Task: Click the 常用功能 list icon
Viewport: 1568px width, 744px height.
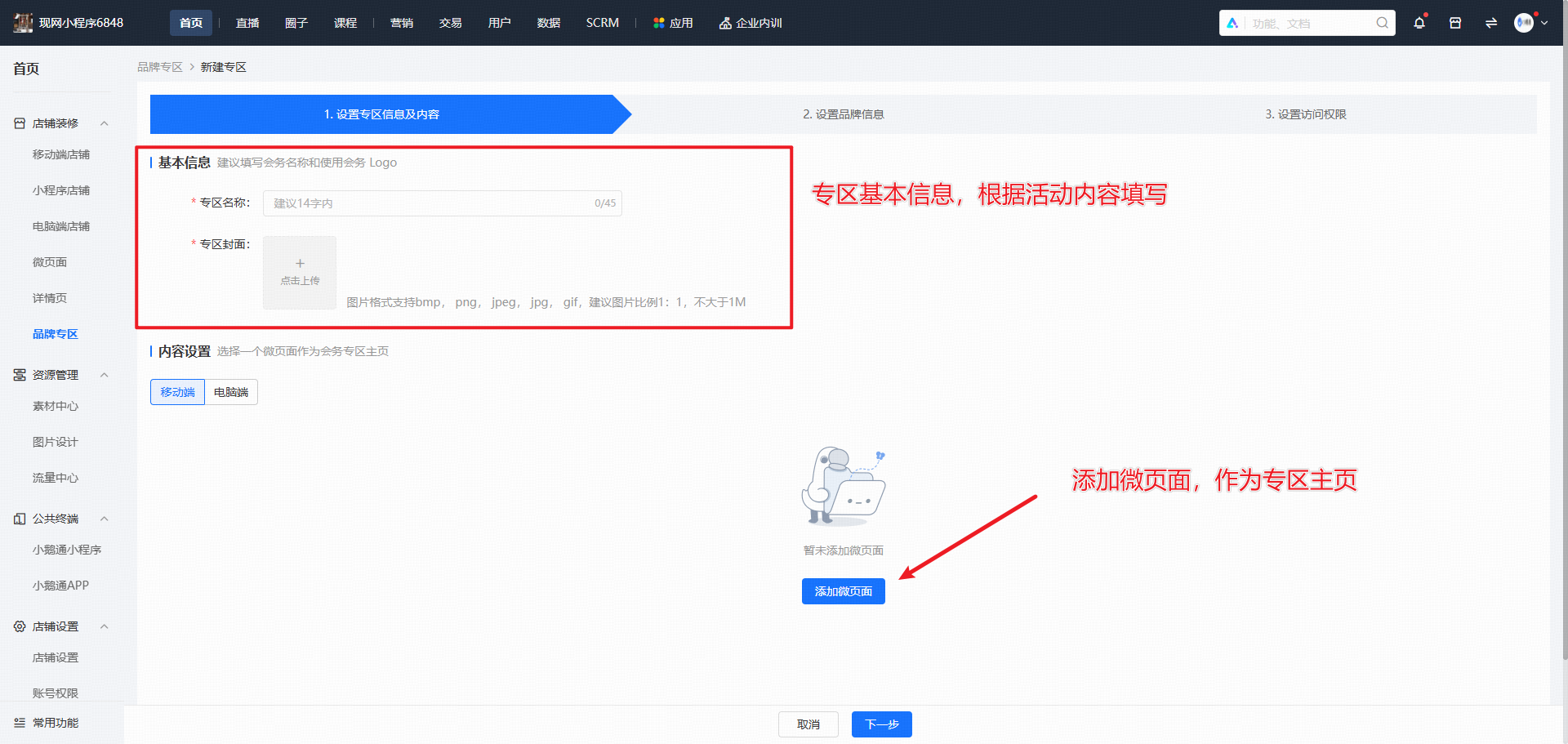Action: click(x=20, y=723)
